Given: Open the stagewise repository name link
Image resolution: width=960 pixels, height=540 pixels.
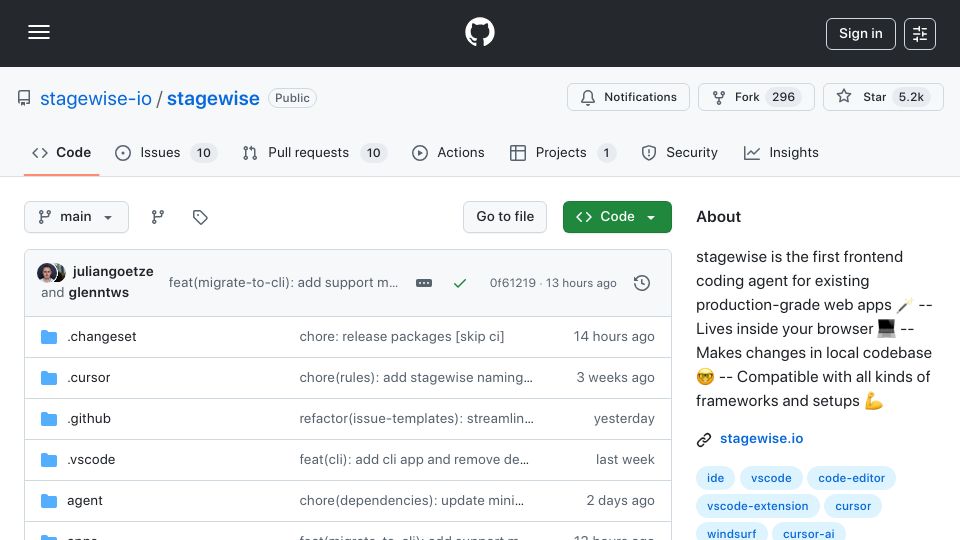Looking at the screenshot, I should (213, 99).
